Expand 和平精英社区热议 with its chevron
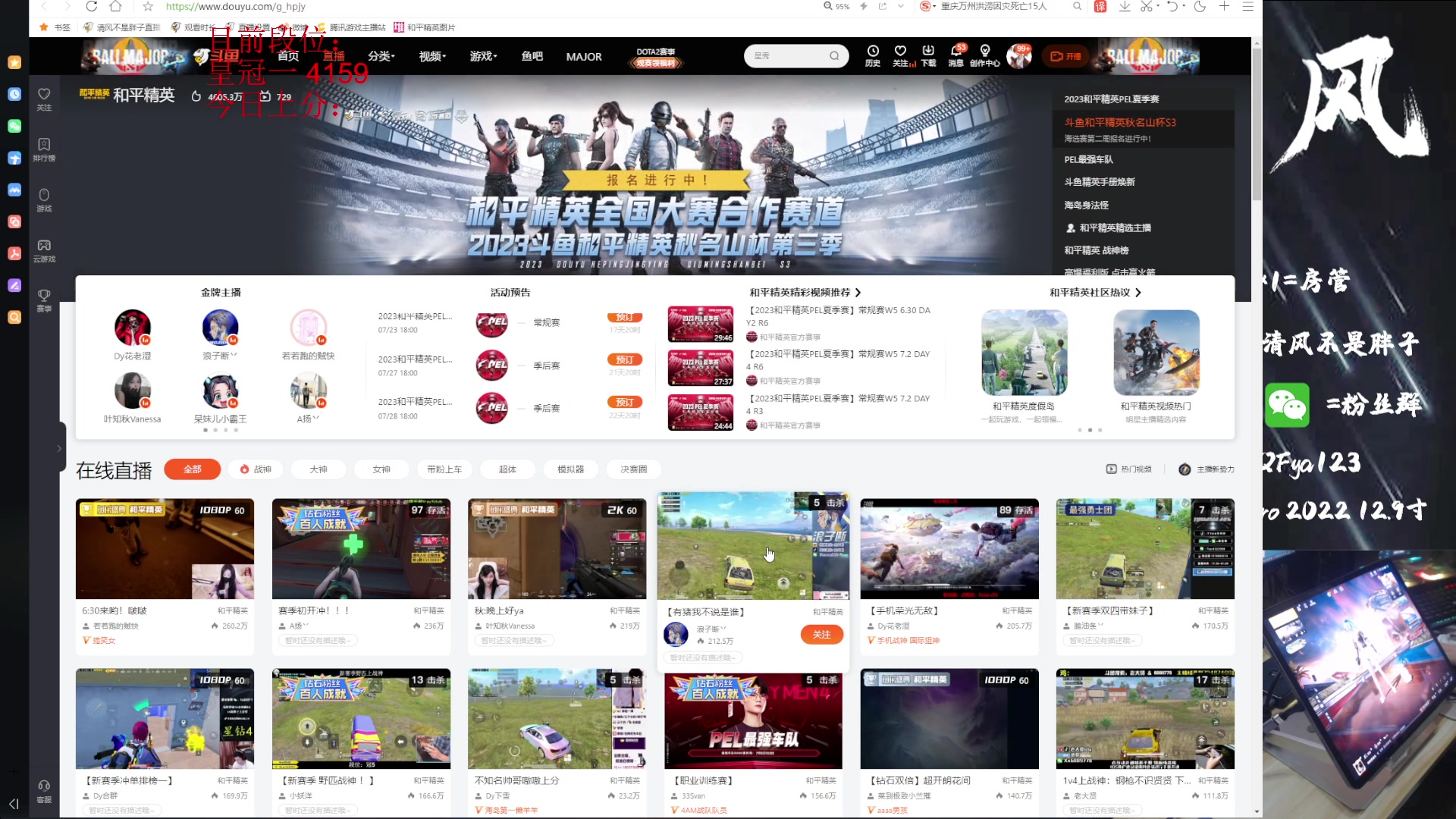The height and width of the screenshot is (819, 1456). tap(1137, 292)
